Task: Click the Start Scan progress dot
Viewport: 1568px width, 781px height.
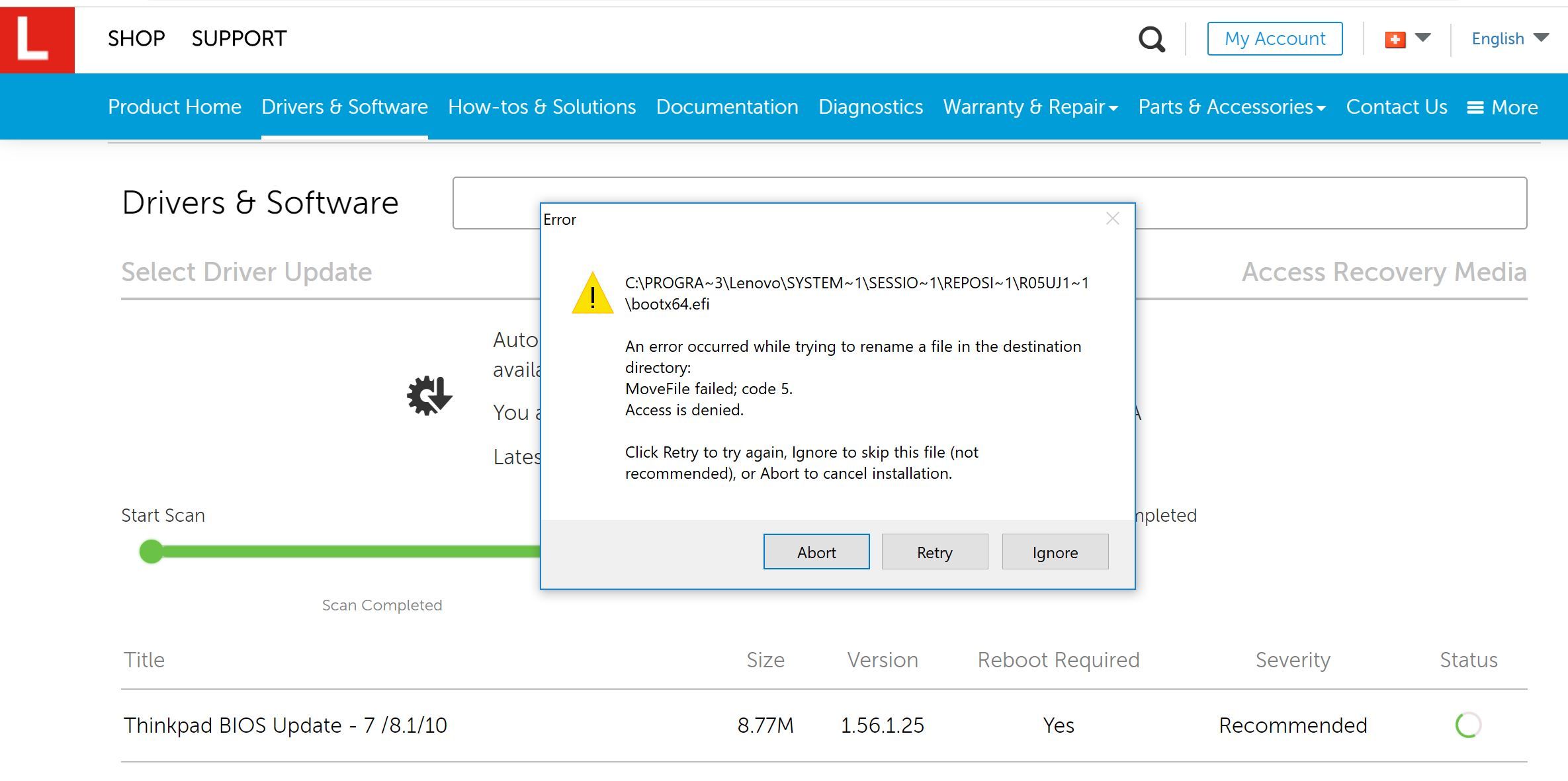Action: point(152,552)
